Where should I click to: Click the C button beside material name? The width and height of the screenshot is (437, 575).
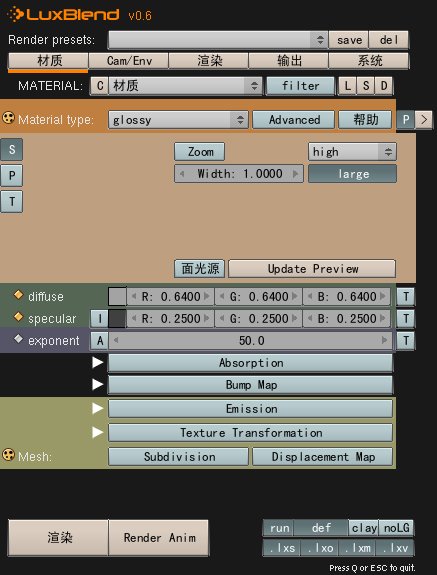coord(100,86)
